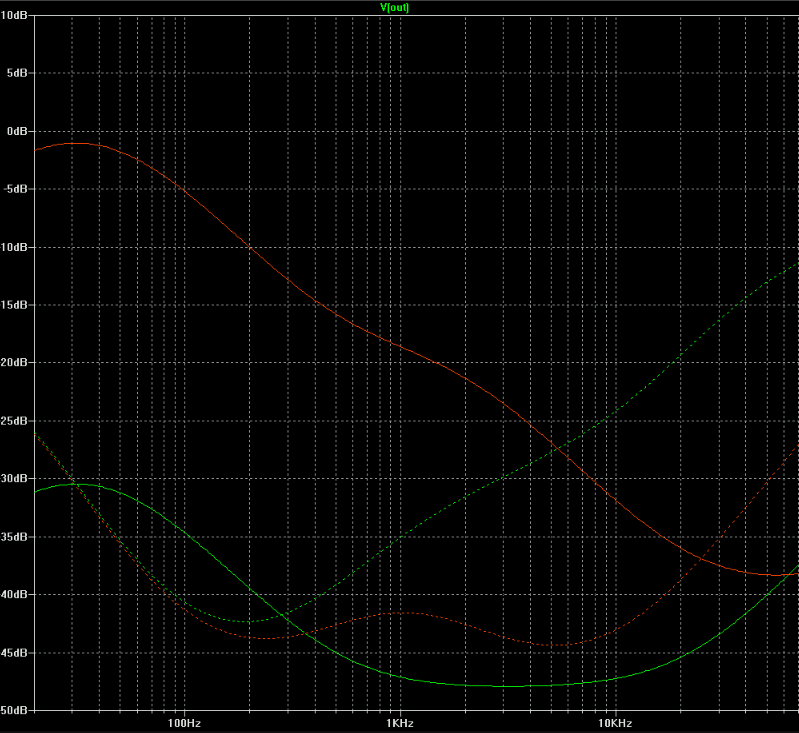The width and height of the screenshot is (799, 733).
Task: Select the -5dB axis label
Action: click(14, 189)
